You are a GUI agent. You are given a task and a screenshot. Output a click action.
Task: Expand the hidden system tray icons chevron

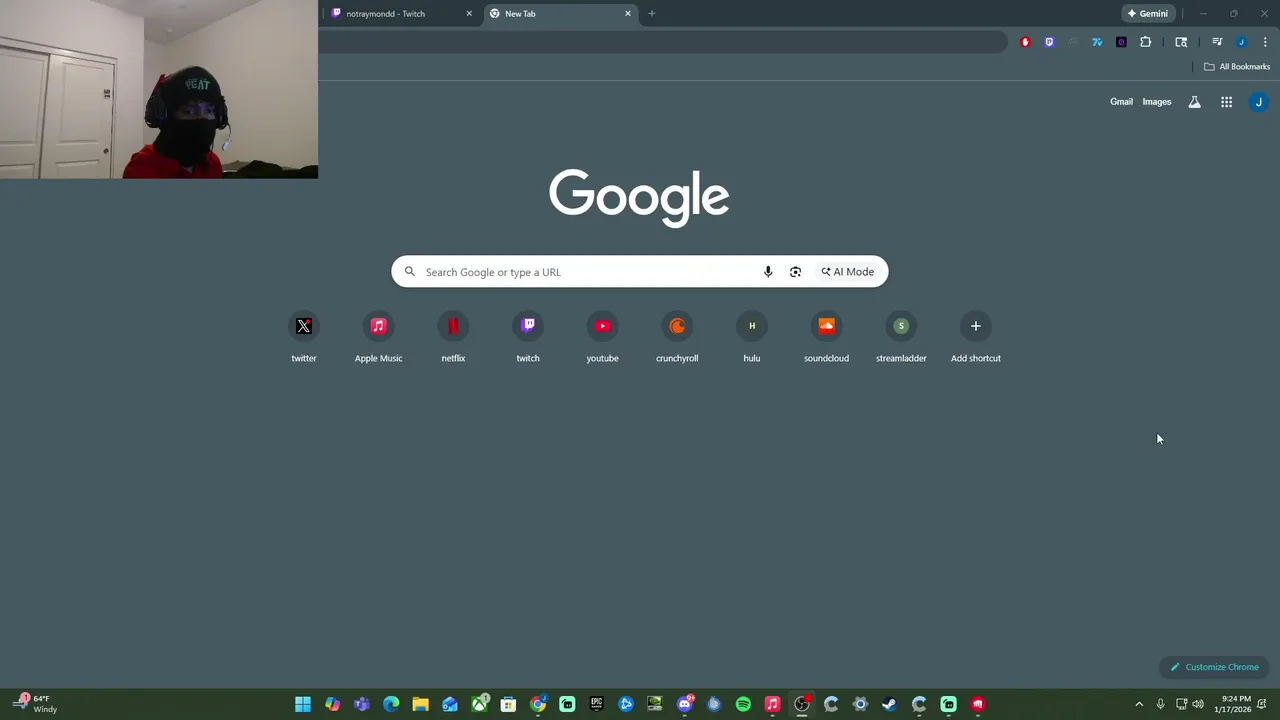tap(1138, 704)
